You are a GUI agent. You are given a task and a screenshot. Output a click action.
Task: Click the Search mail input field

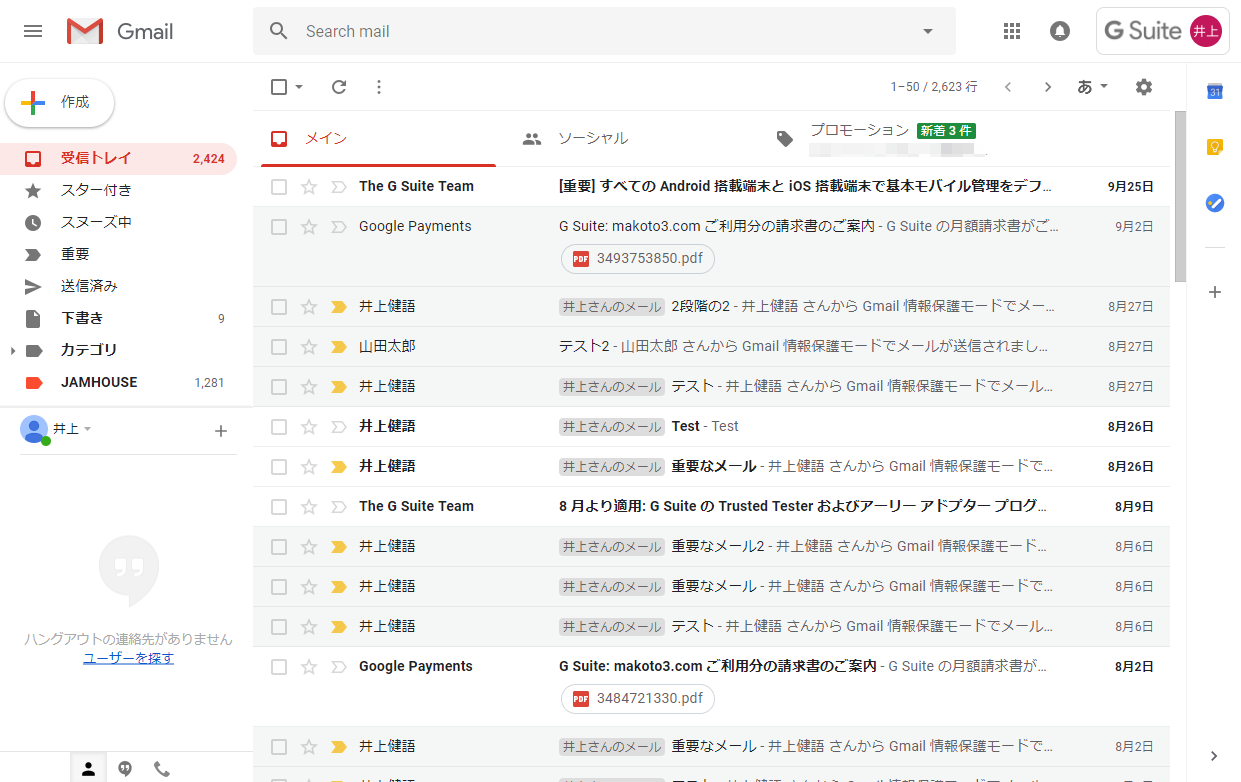(605, 31)
